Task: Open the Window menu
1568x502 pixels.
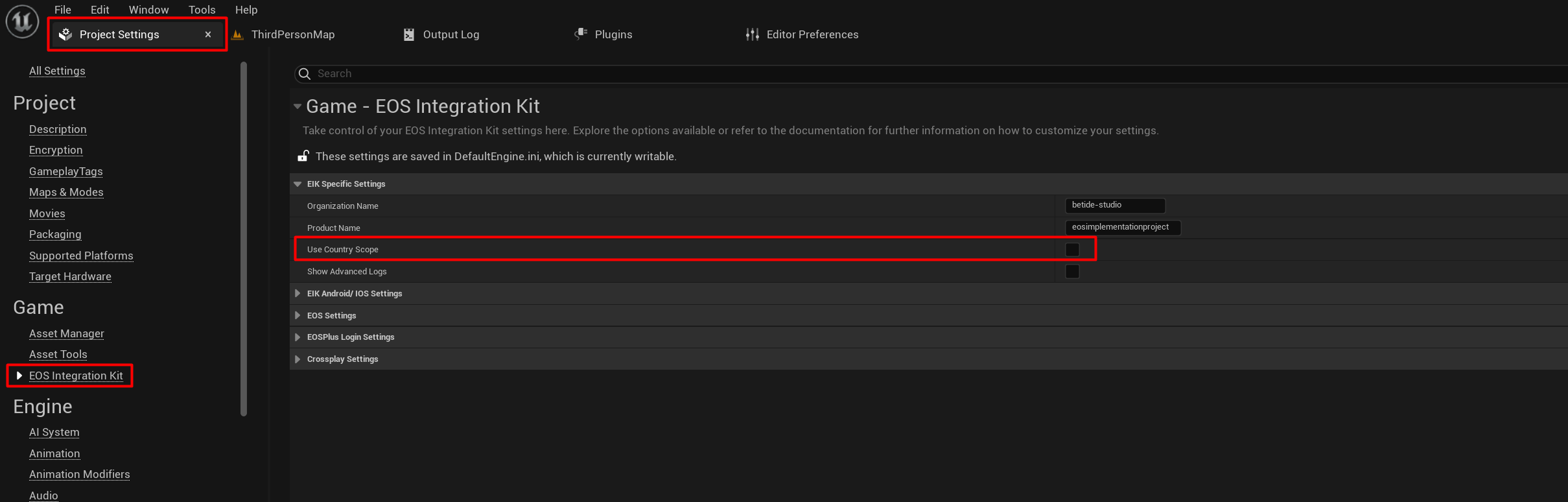Action: [x=148, y=10]
